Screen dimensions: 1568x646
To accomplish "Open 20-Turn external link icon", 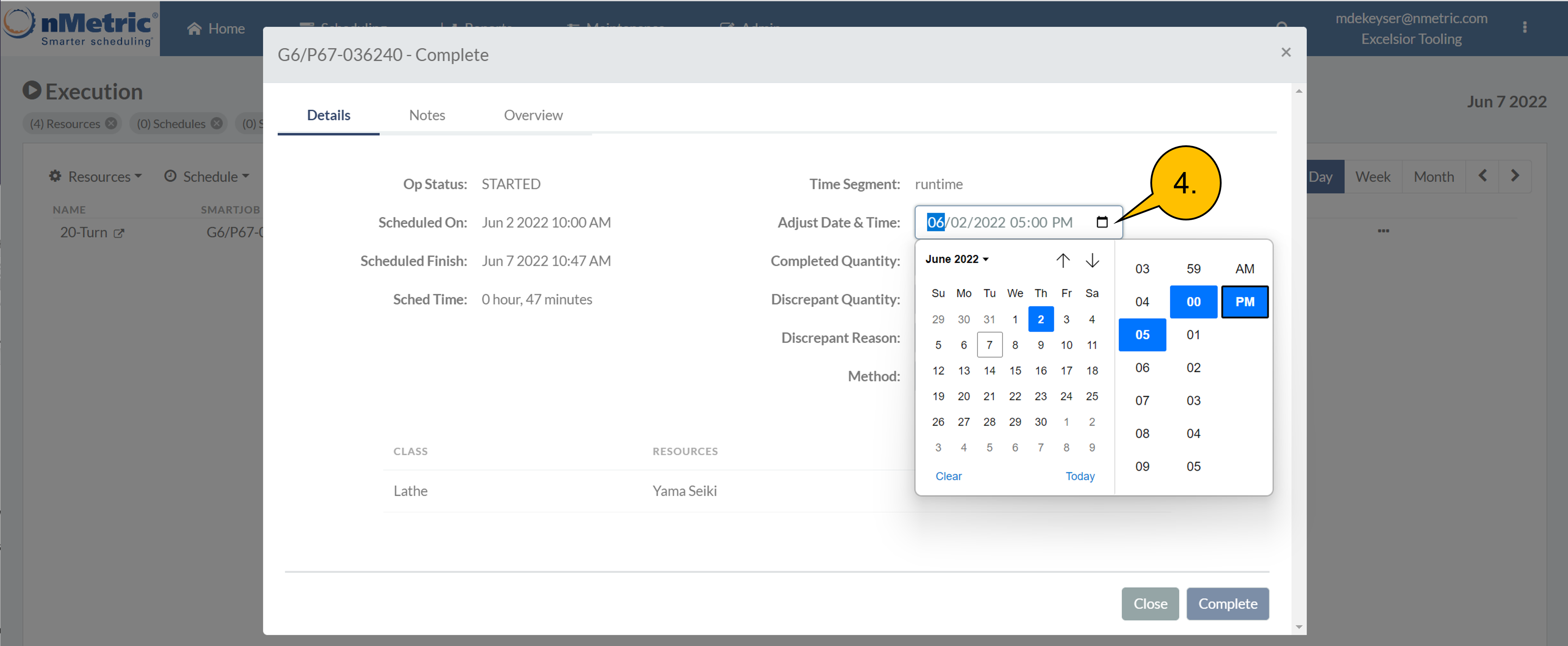I will click(x=119, y=233).
